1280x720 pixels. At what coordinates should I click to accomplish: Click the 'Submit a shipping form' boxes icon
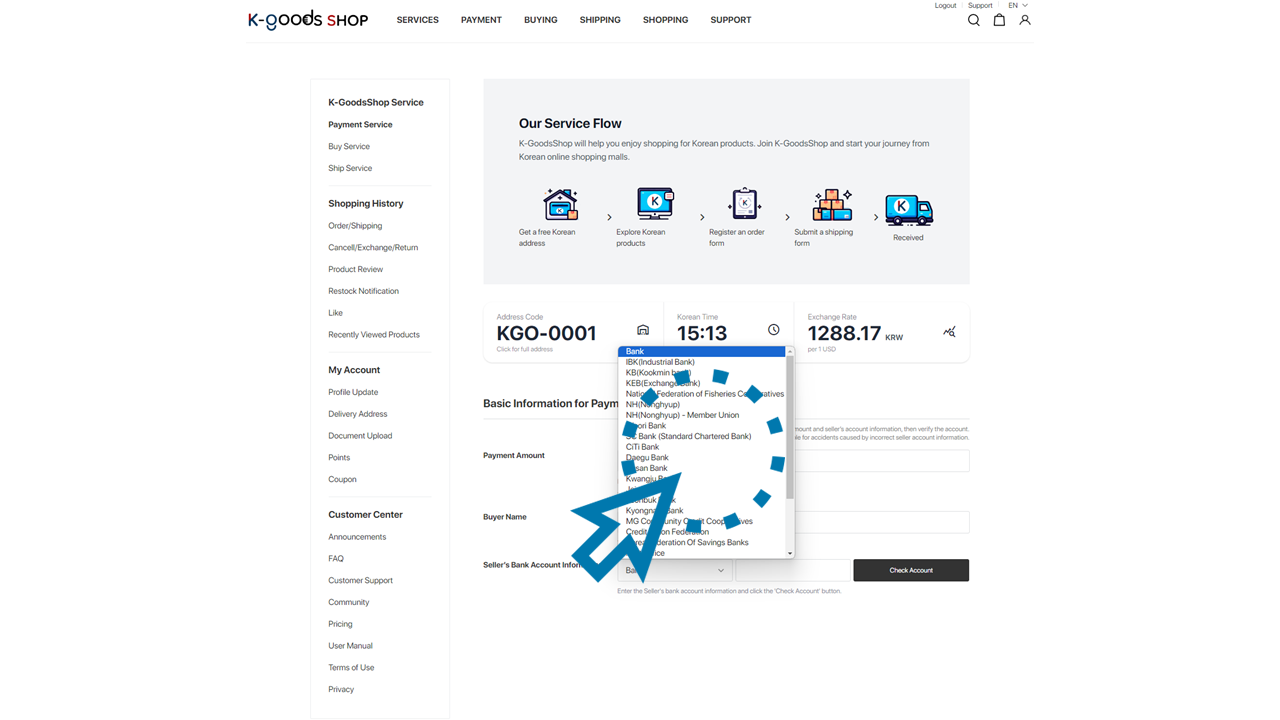tap(832, 204)
